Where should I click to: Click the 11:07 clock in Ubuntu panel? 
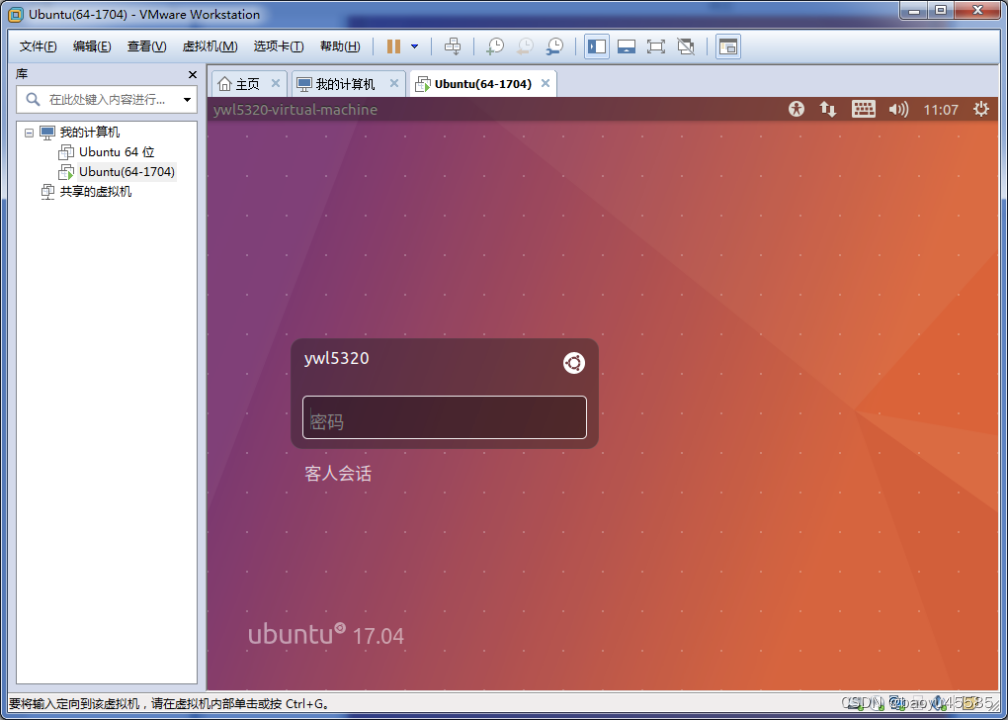pyautogui.click(x=940, y=110)
